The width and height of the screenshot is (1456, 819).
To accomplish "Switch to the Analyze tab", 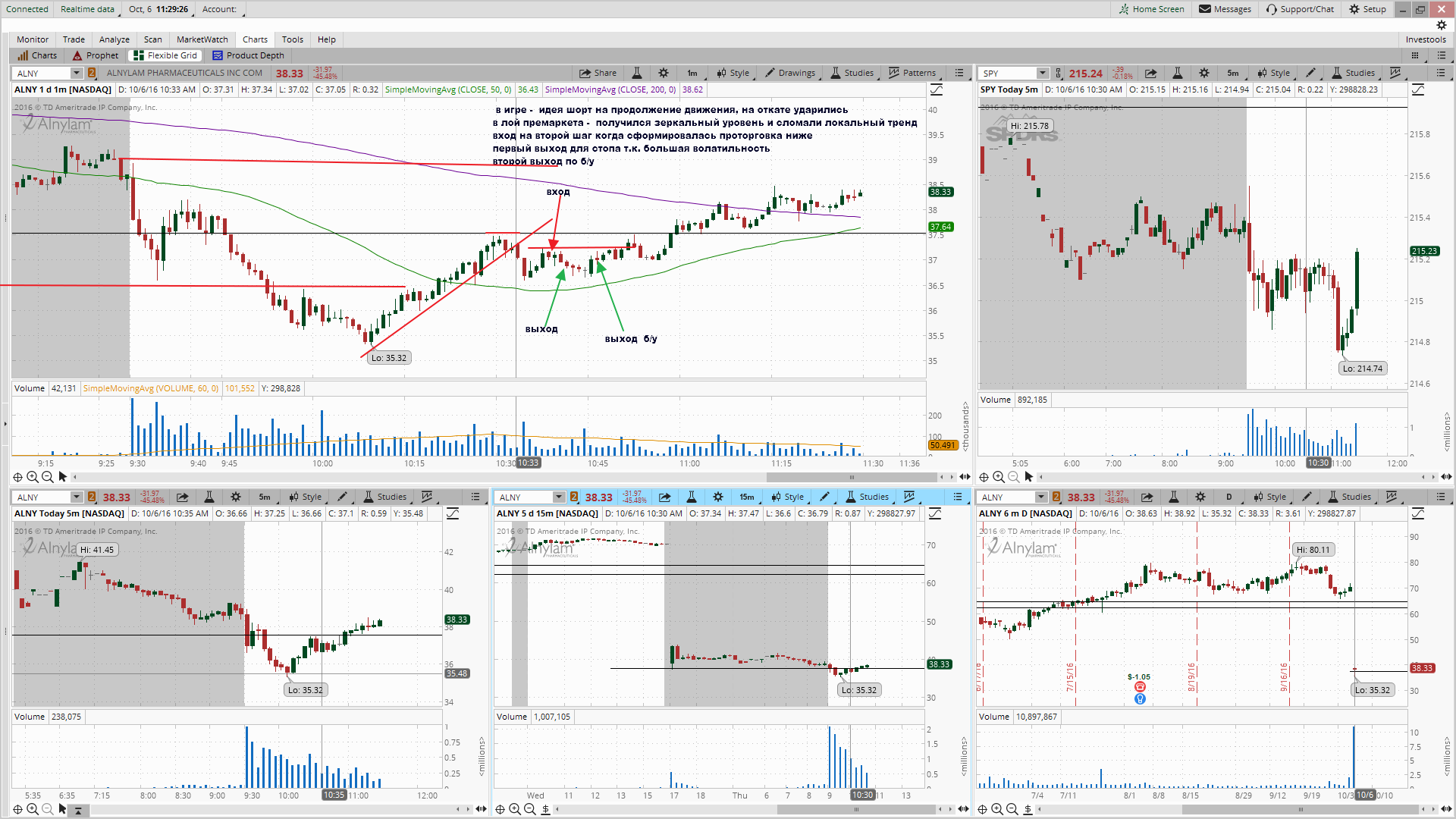I will (x=115, y=39).
